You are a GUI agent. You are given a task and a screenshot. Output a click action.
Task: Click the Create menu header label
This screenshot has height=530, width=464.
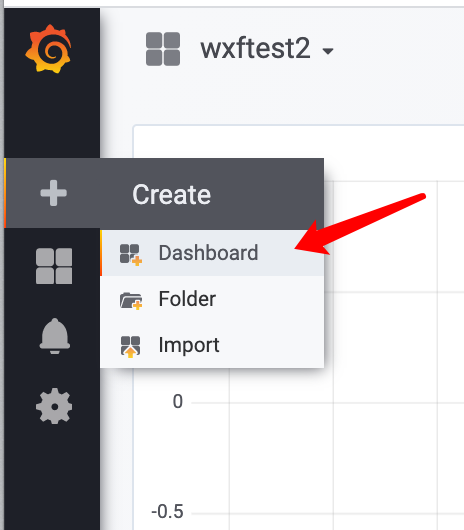coord(171,194)
